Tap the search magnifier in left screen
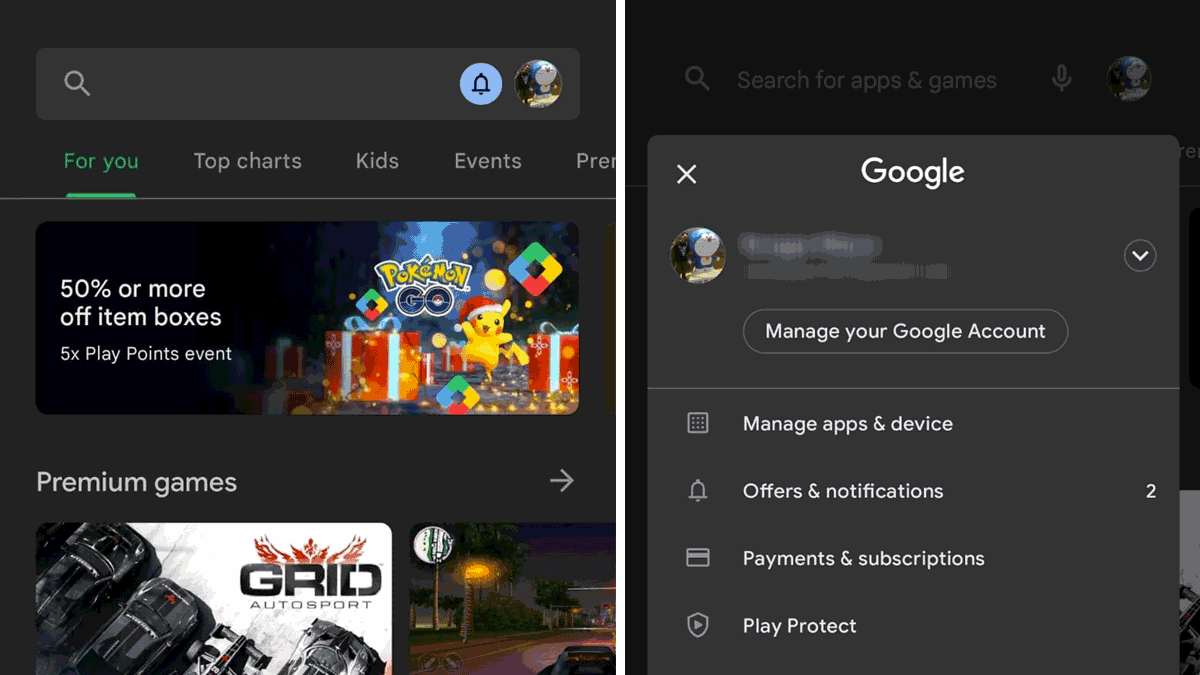The image size is (1200, 675). click(x=77, y=83)
